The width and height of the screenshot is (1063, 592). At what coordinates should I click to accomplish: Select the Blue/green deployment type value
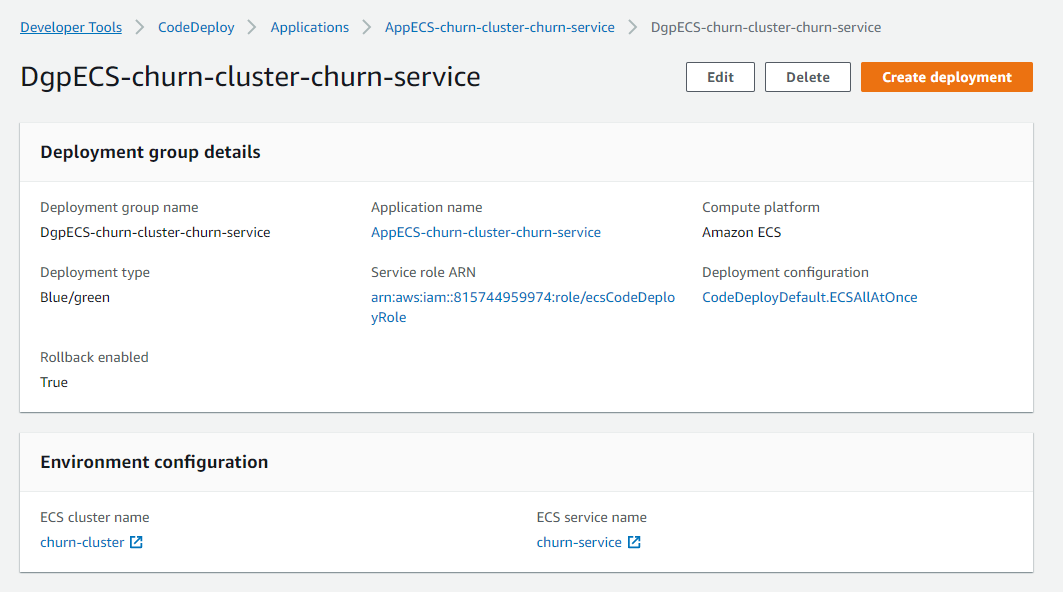pos(75,298)
